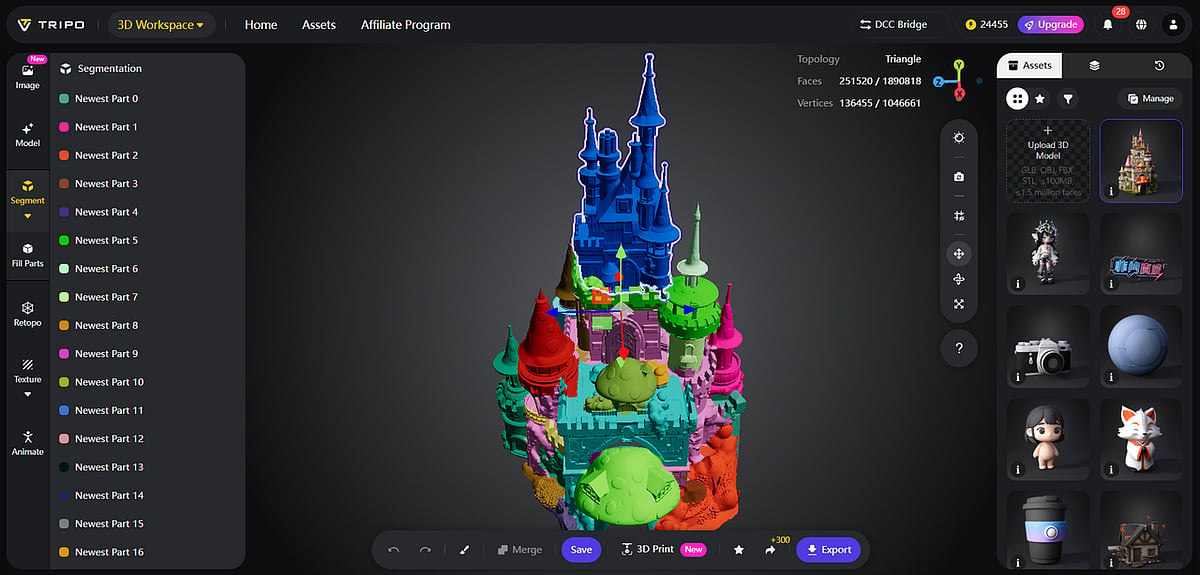Screen dimensions: 1200x575
Task: Open the help question mark button
Action: point(959,349)
